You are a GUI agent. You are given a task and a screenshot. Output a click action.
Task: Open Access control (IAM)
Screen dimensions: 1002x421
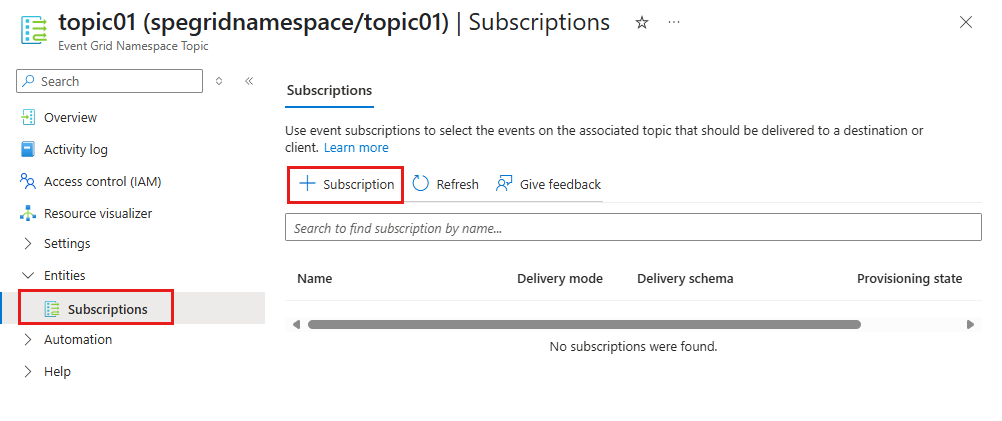pyautogui.click(x=102, y=181)
